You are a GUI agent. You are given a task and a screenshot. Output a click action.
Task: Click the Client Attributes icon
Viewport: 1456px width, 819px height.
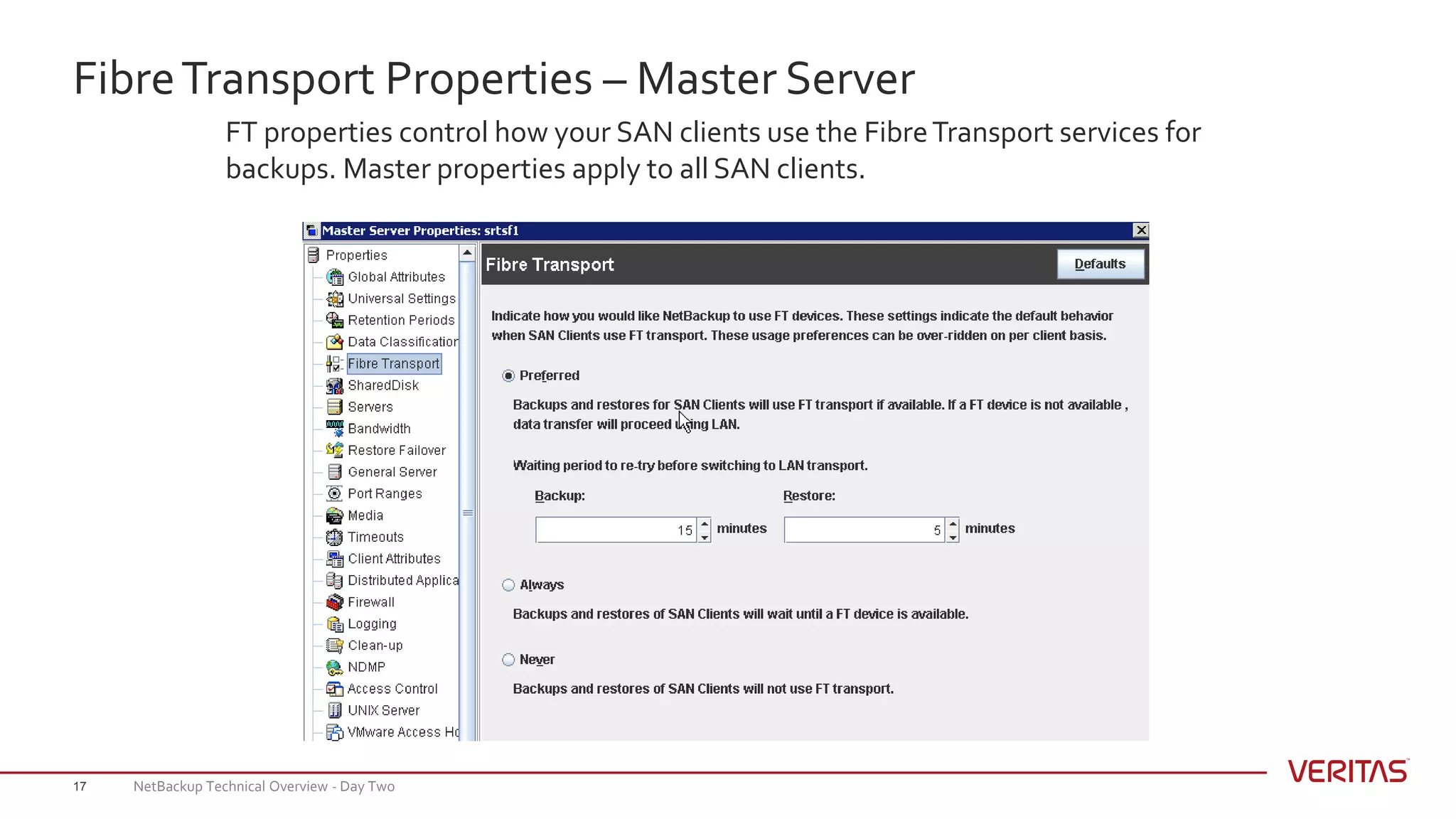(x=335, y=559)
